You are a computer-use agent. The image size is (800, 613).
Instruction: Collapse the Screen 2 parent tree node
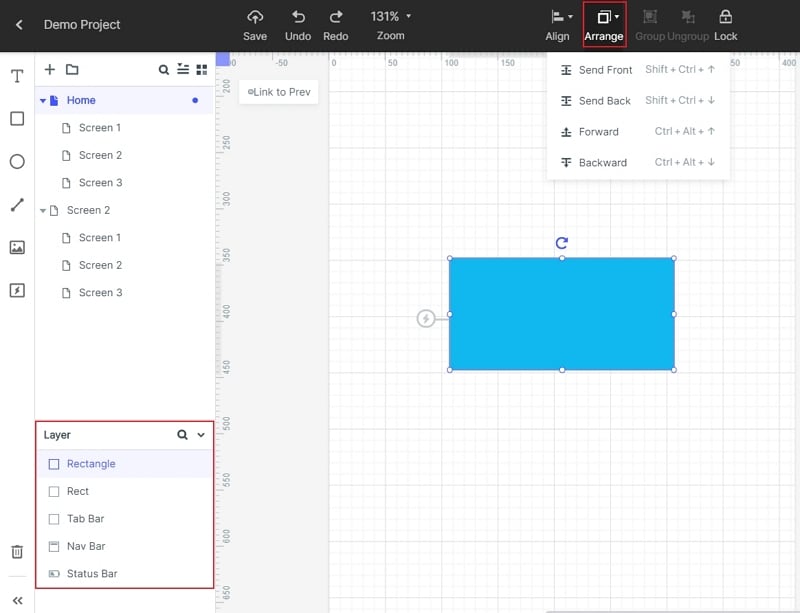tap(43, 210)
